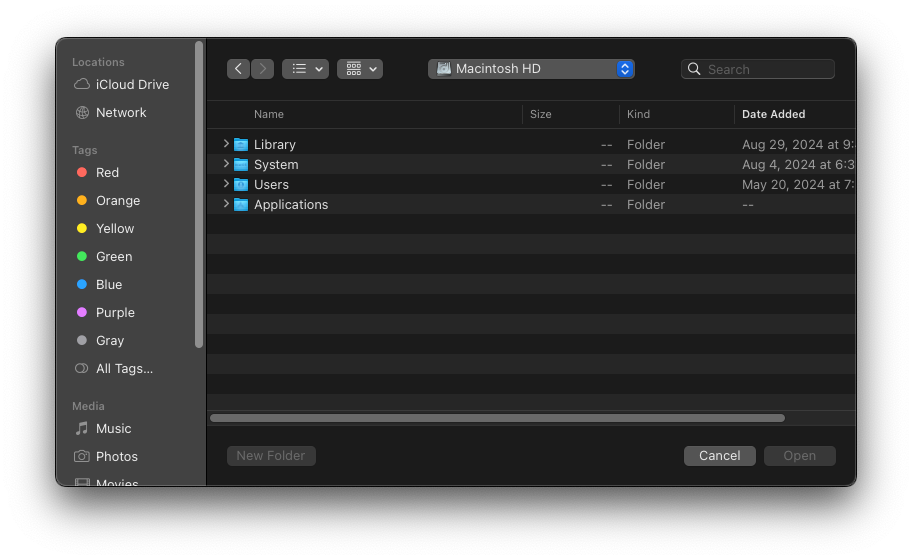Select the 'Aug 4, 2024' date cell
912x560 pixels.
tap(798, 165)
